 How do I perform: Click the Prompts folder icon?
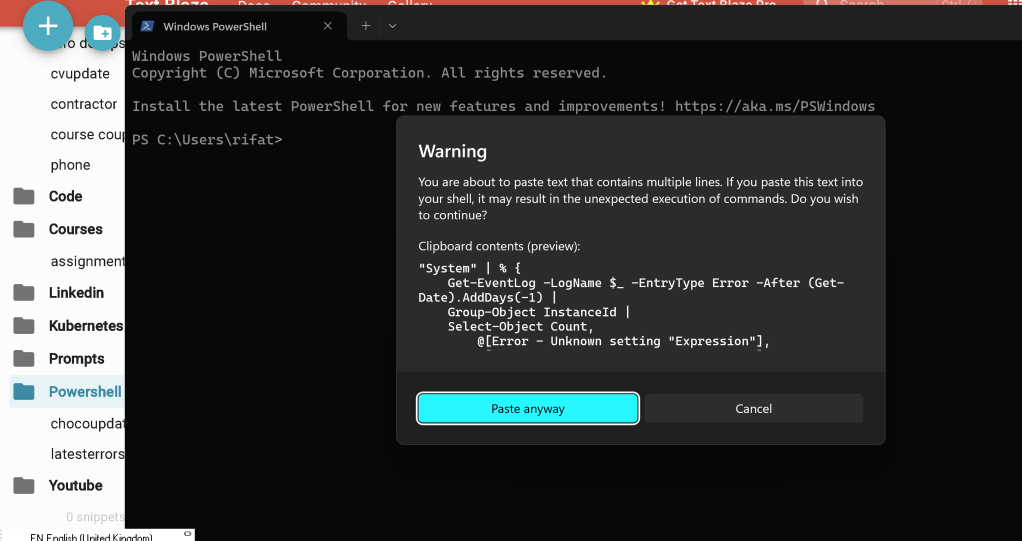coord(23,358)
